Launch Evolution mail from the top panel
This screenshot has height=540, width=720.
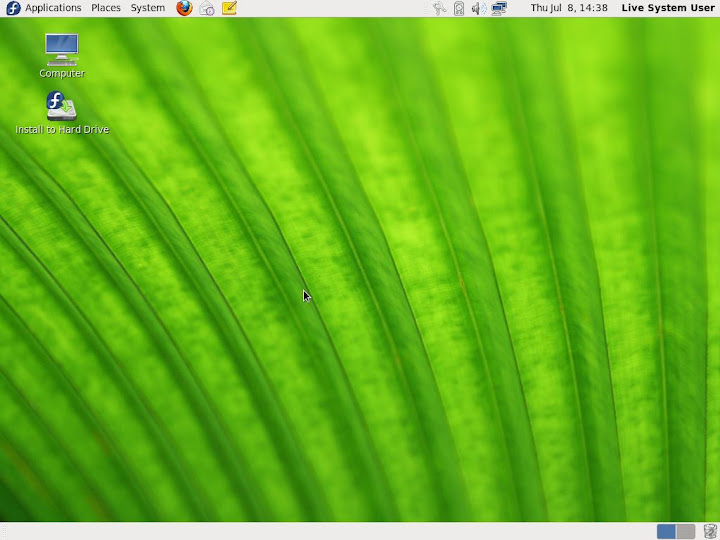click(207, 8)
